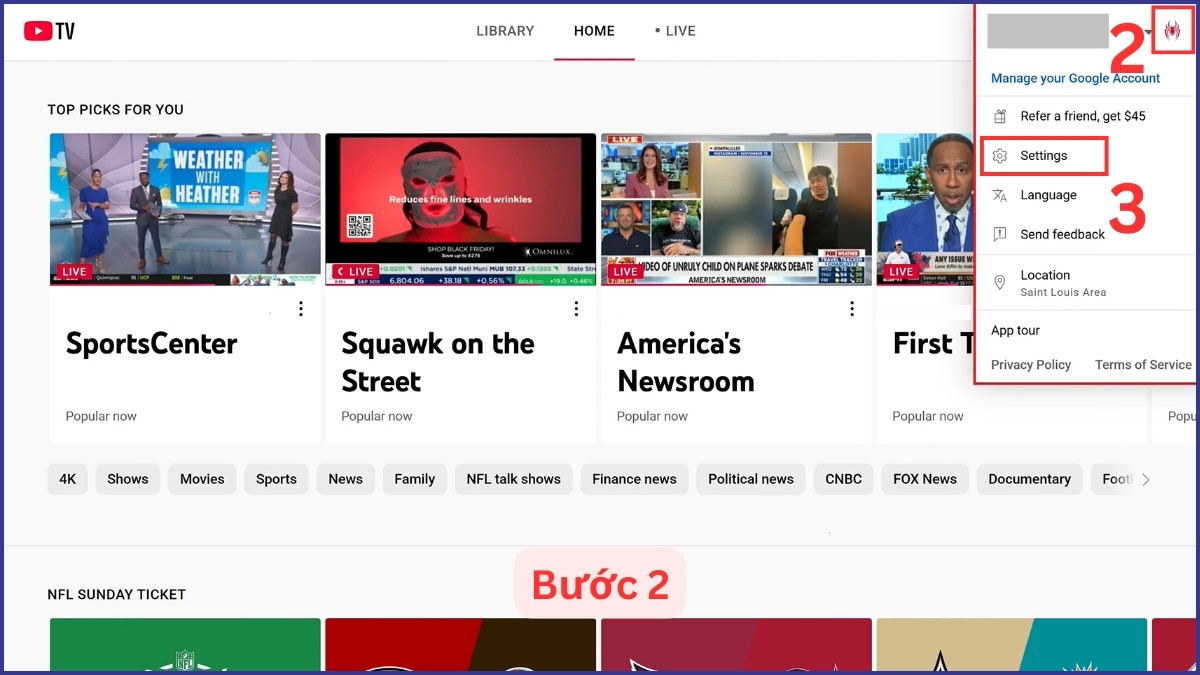Click the Squawk on the Street title
The image size is (1200, 675).
point(438,362)
